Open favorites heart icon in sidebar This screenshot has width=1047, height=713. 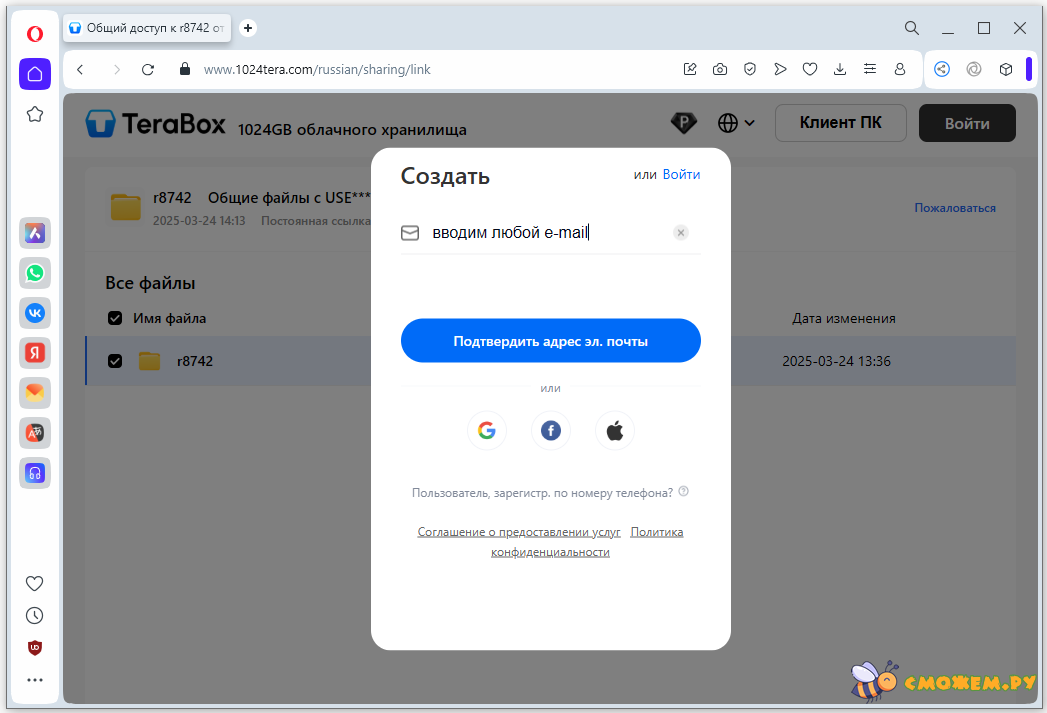point(35,583)
